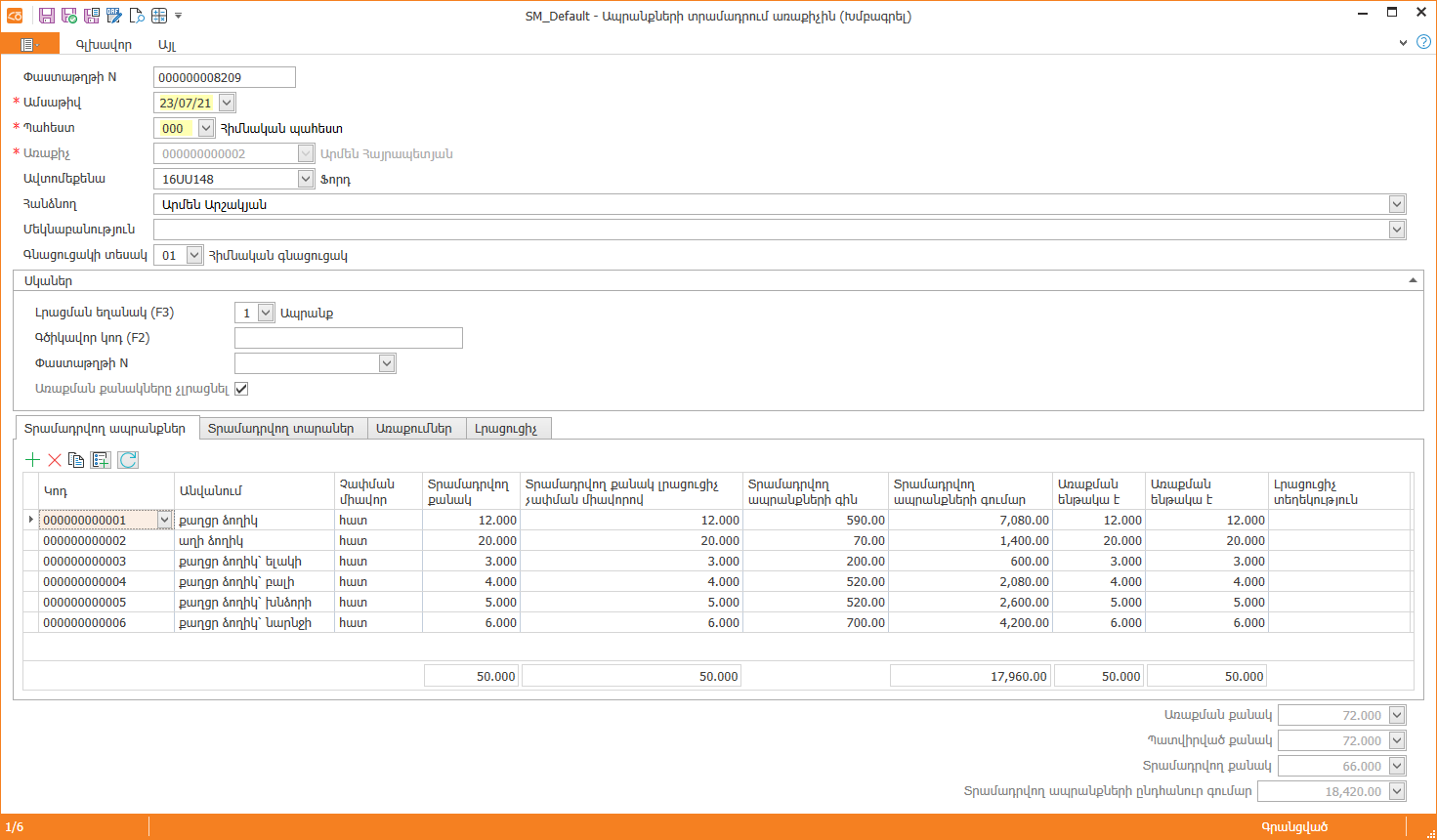Click the աղի ձողիկ name cell
Viewport: 1437px width, 840px height.
click(x=254, y=541)
